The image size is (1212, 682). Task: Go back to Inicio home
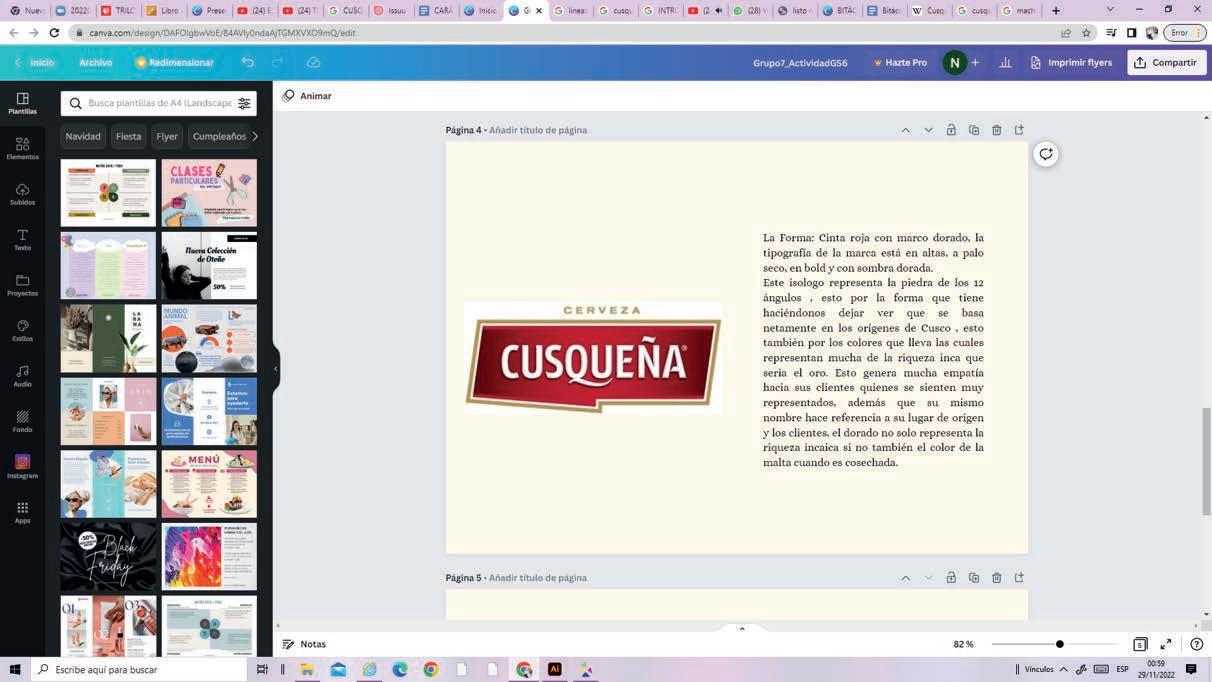tap(41, 62)
